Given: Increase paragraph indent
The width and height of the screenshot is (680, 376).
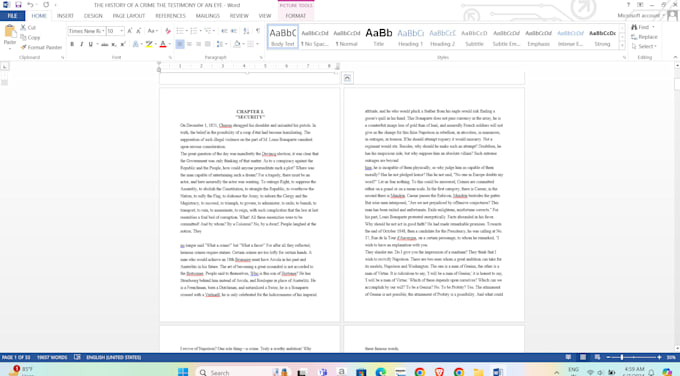Looking at the screenshot, I should (x=234, y=31).
